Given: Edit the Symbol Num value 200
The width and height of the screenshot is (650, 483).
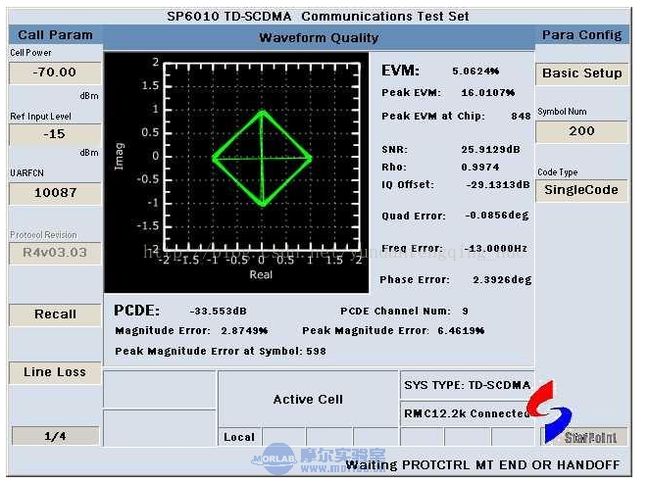Looking at the screenshot, I should 582,131.
